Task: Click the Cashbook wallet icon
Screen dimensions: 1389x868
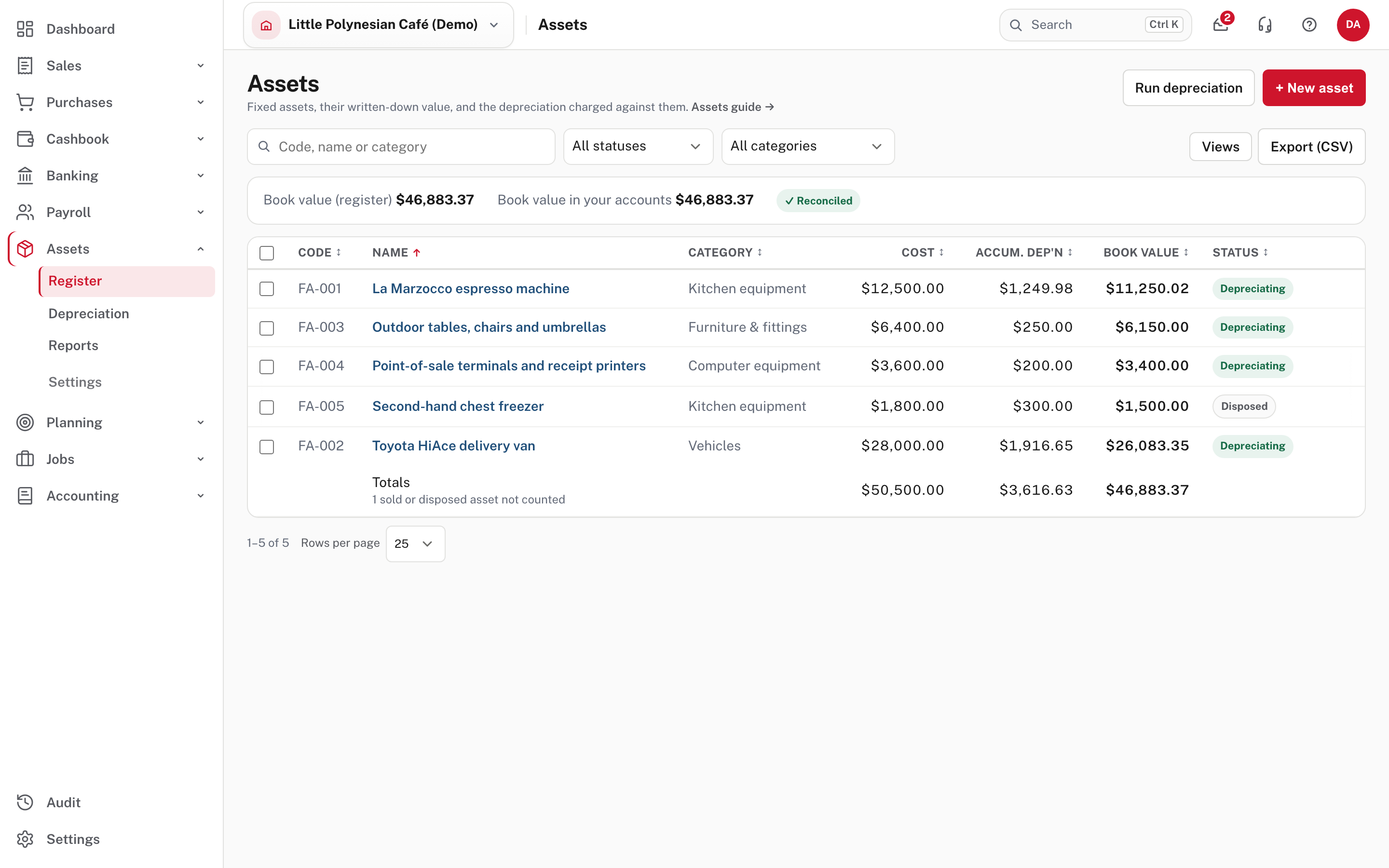Action: (25, 139)
